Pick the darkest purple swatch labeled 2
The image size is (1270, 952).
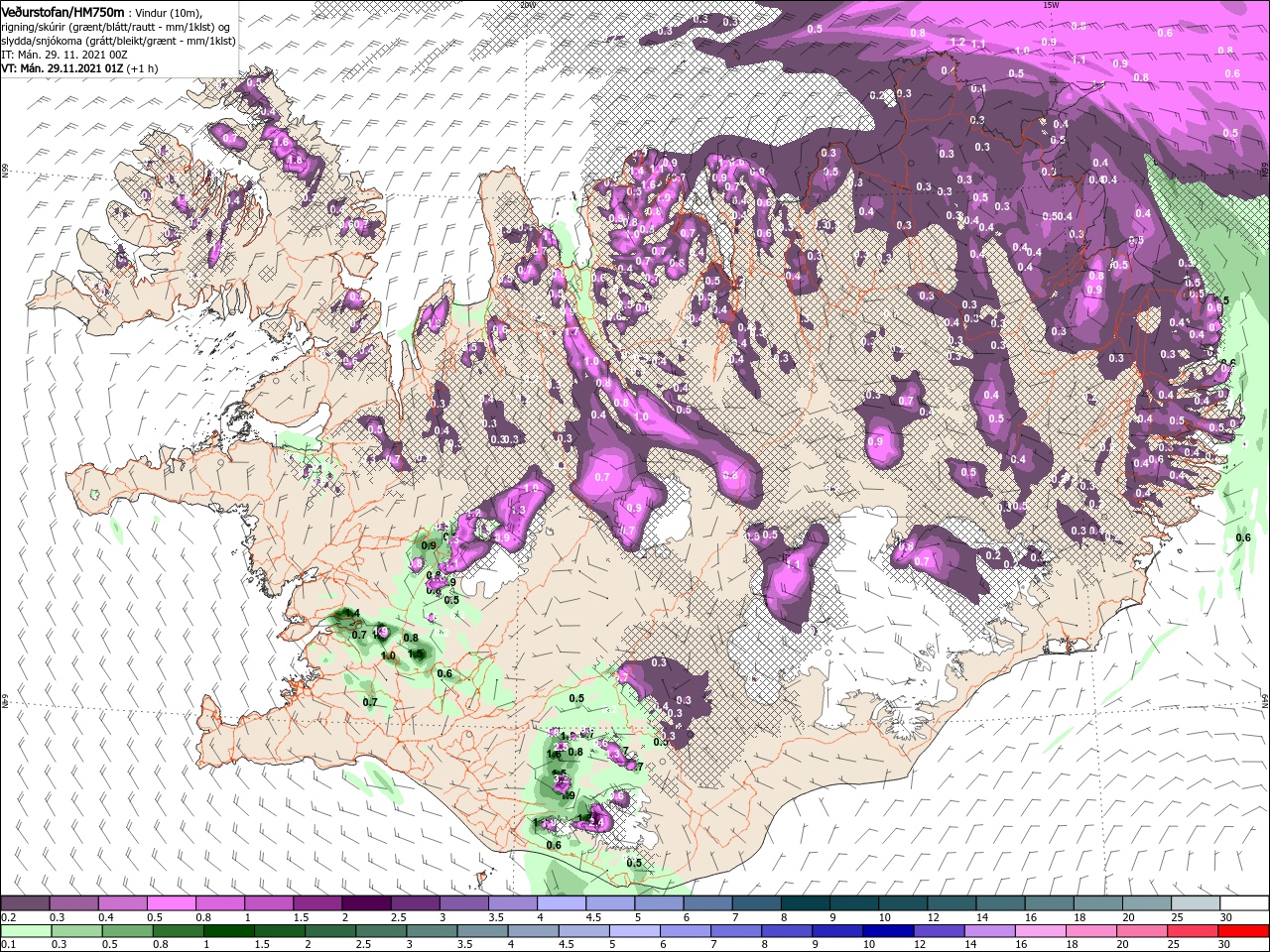(366, 903)
